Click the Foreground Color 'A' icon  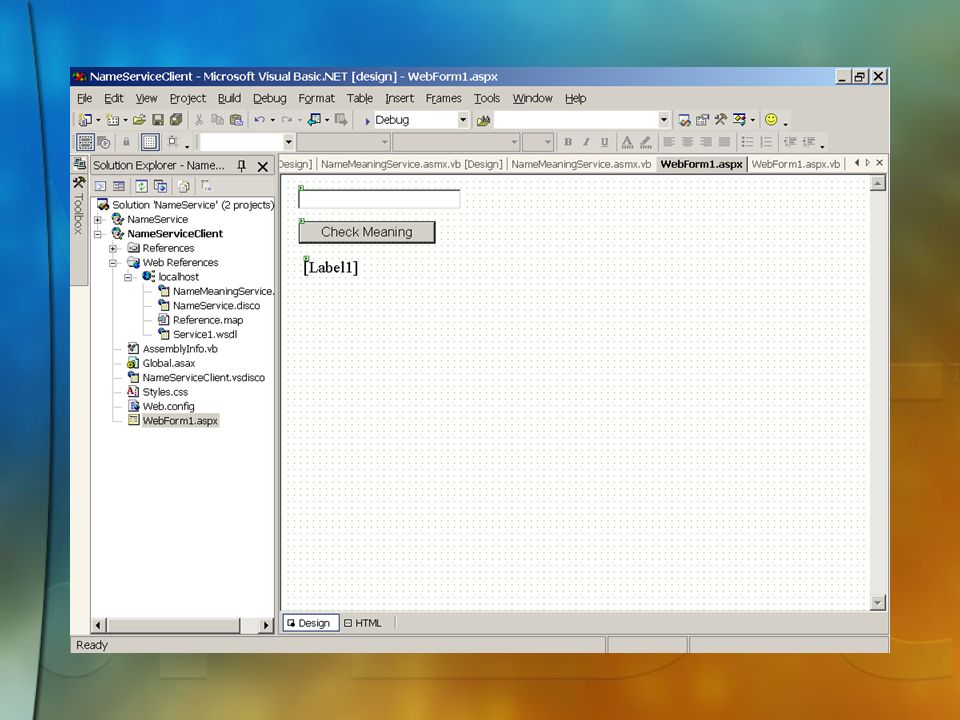tap(627, 143)
